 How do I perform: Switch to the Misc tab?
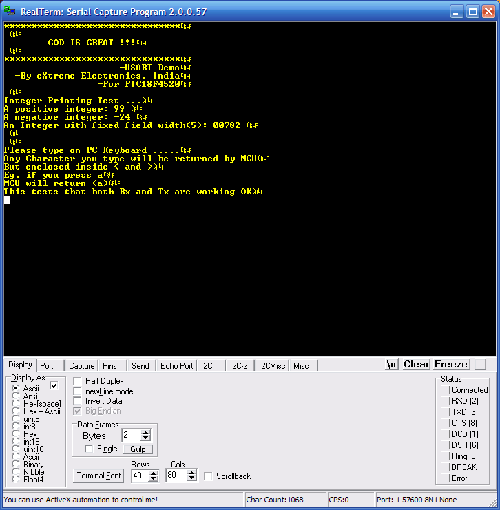tap(303, 366)
